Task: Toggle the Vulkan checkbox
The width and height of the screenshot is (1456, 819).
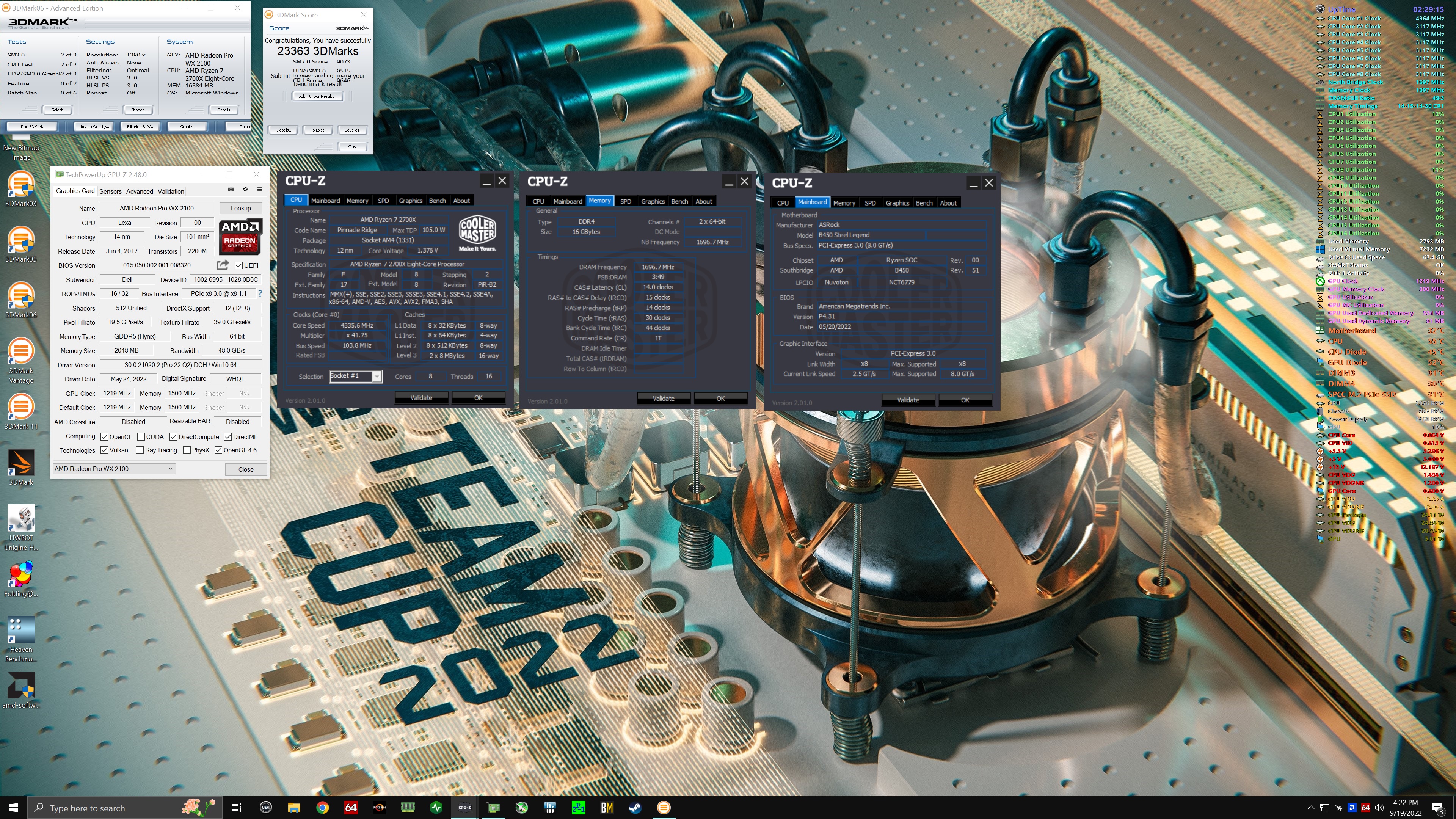Action: coord(104,450)
